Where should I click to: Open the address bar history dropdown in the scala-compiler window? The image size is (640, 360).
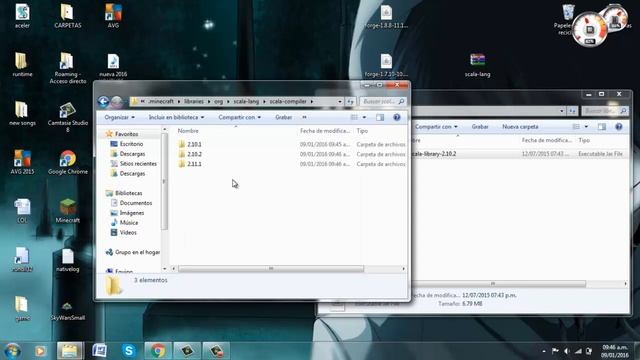[340, 101]
